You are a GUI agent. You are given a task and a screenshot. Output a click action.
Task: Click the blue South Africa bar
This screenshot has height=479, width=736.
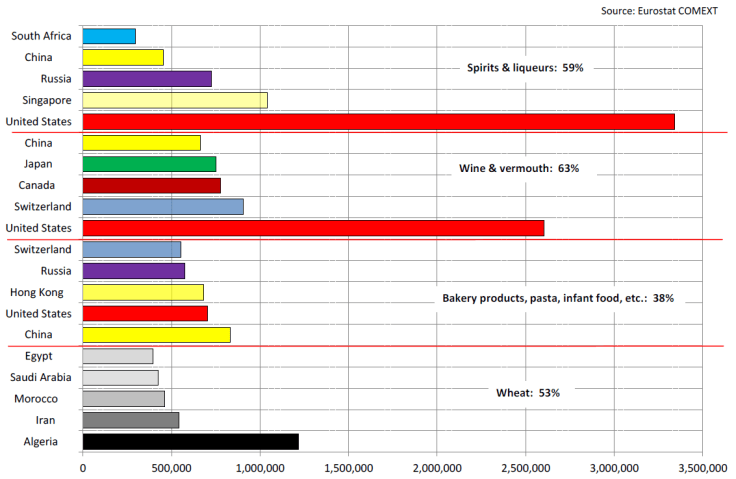[x=109, y=36]
